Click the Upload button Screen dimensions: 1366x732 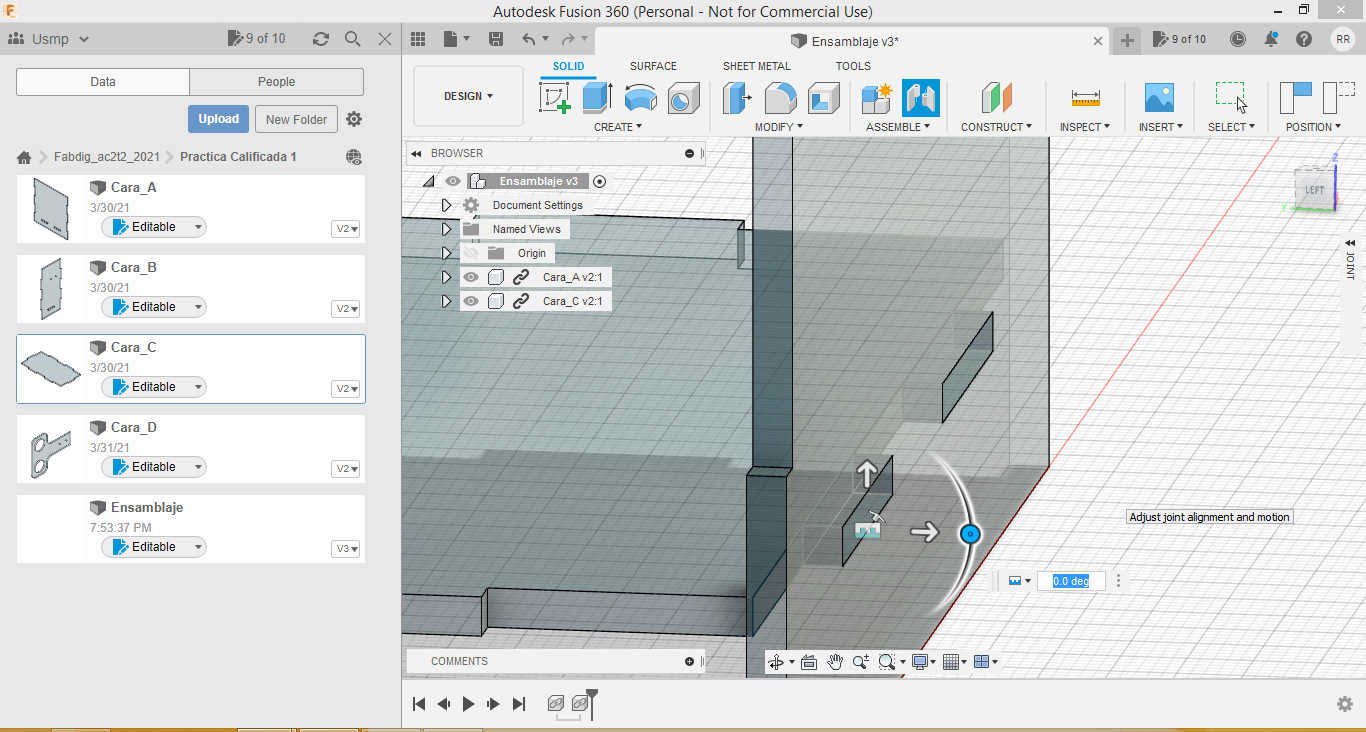[218, 119]
